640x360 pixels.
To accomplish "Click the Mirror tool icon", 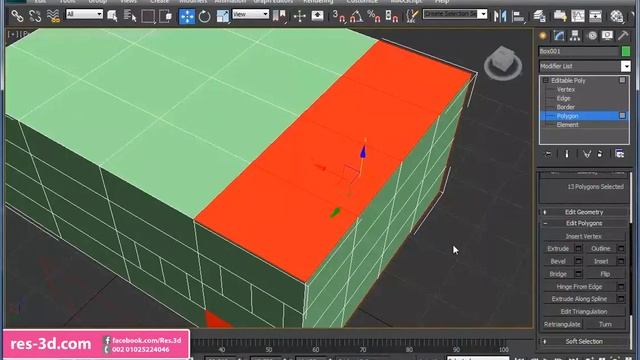I will pyautogui.click(x=500, y=16).
